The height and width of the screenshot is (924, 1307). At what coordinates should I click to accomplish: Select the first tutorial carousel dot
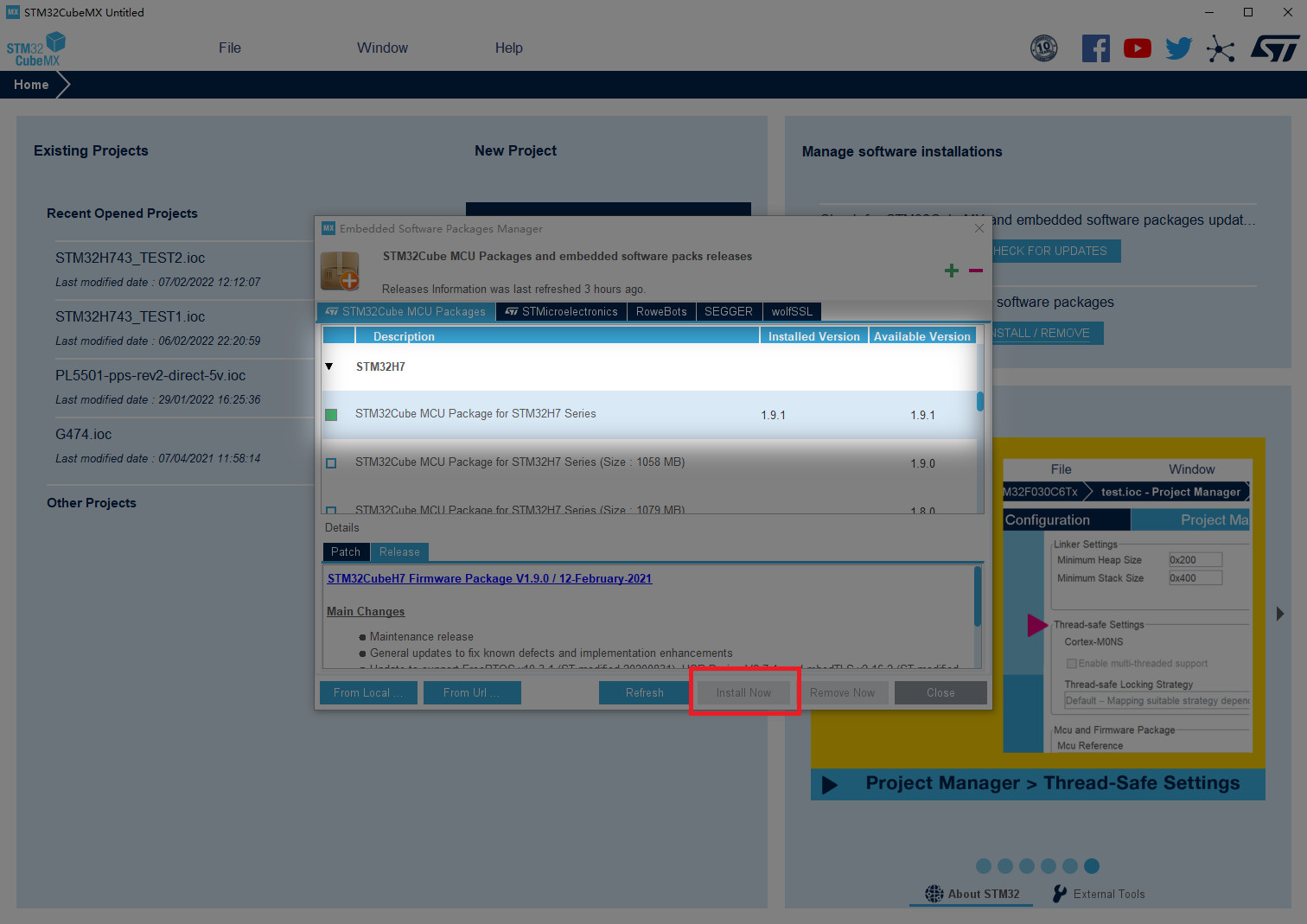(984, 866)
